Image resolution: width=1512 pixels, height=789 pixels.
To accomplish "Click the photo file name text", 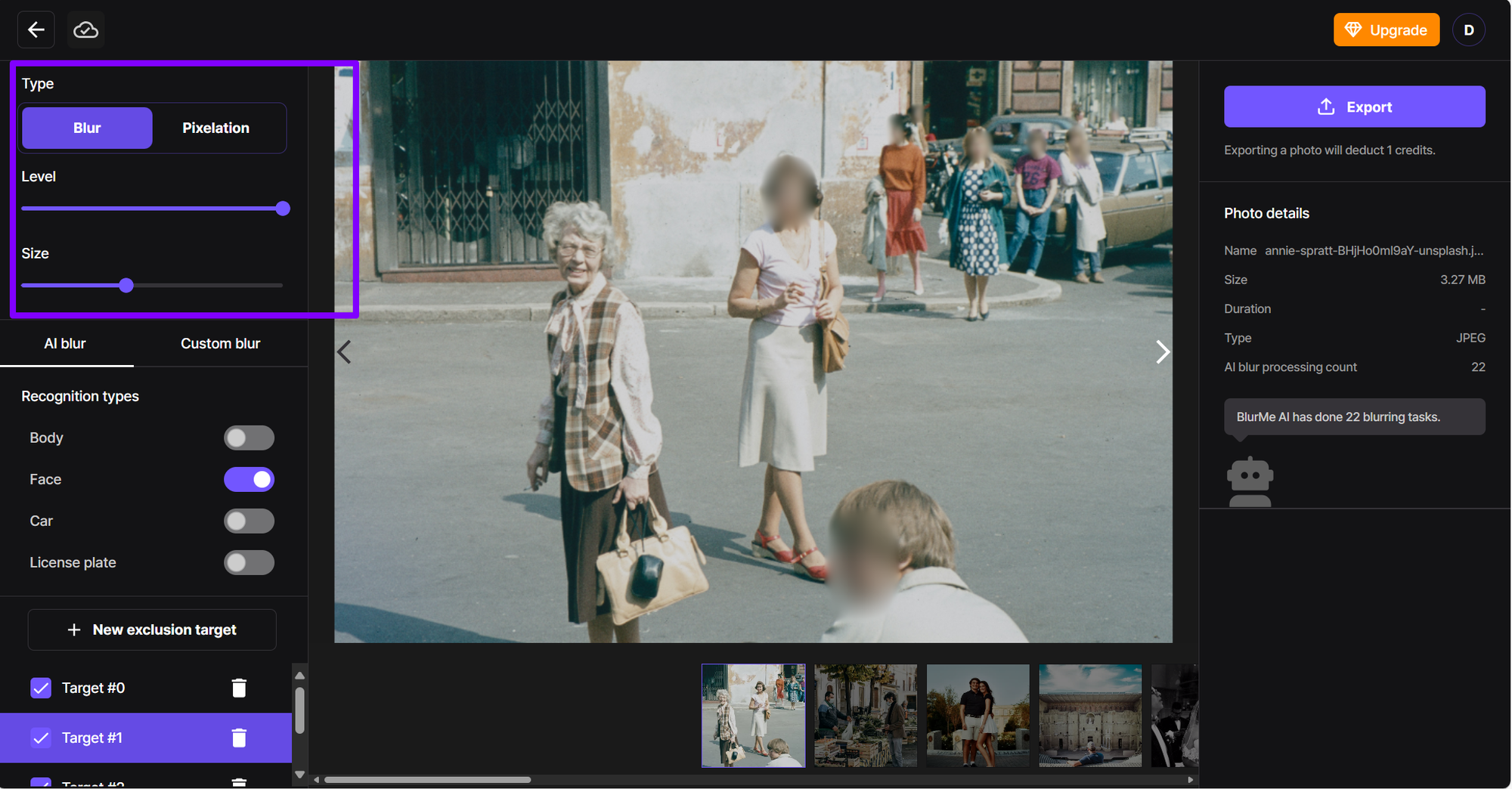I will 1374,251.
